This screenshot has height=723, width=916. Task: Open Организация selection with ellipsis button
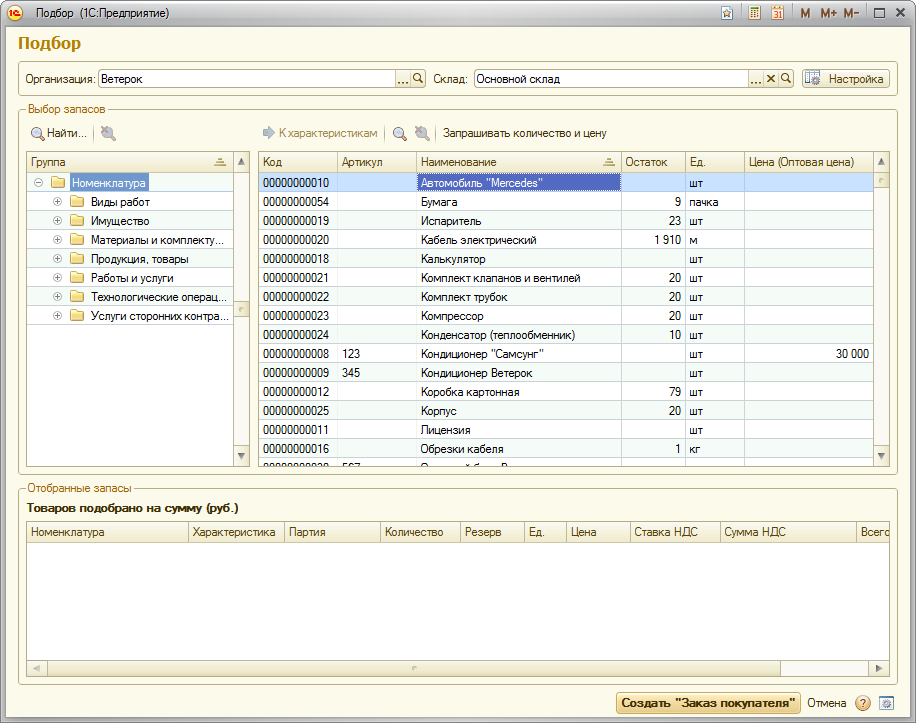tap(403, 79)
